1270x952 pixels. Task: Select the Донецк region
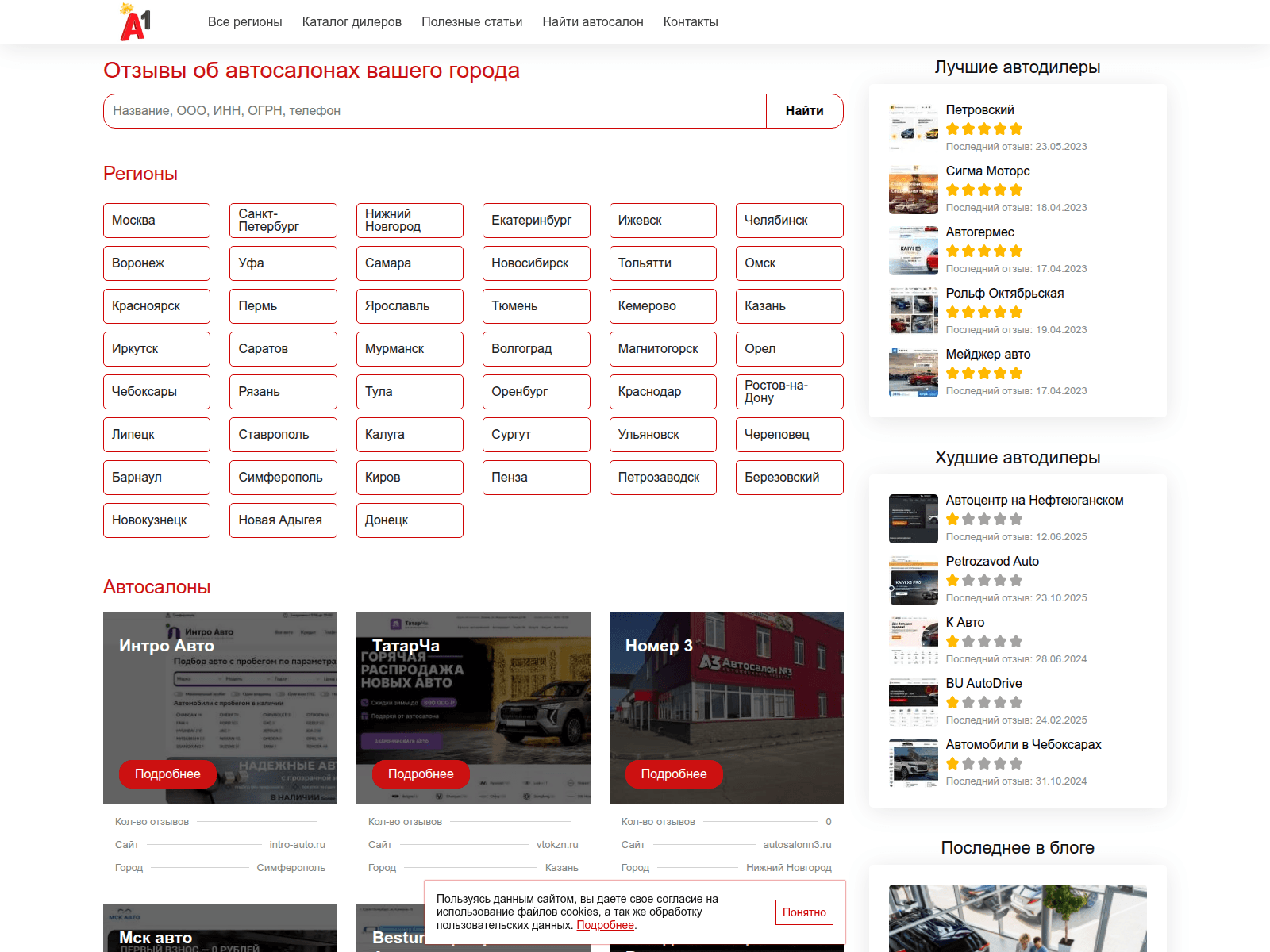410,520
